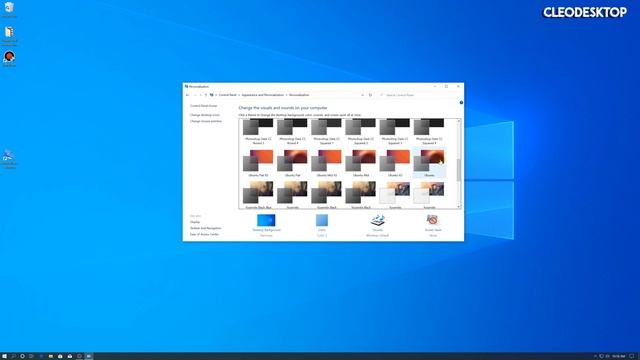Select the Ubuntu V2 theme
The height and width of the screenshot is (360, 640).
pos(395,163)
